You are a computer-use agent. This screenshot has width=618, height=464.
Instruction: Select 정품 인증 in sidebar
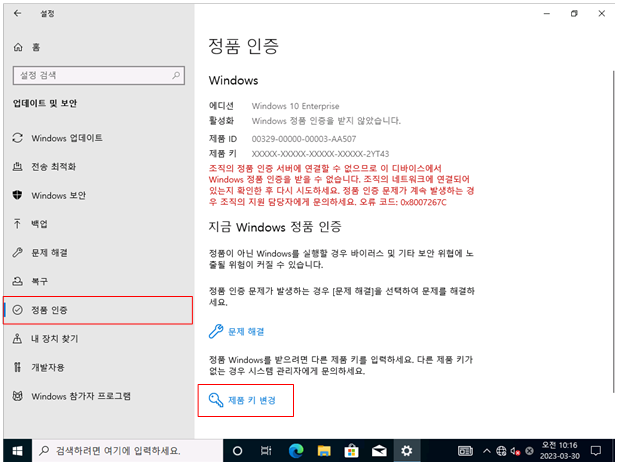98,310
